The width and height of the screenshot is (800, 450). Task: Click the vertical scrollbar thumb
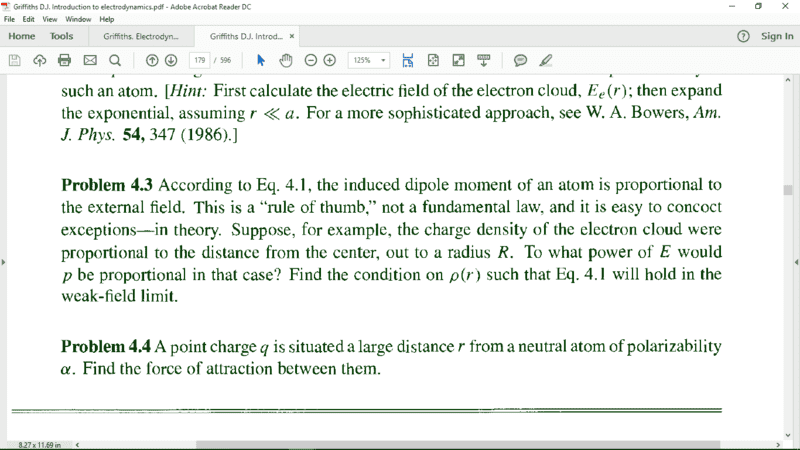tap(788, 190)
